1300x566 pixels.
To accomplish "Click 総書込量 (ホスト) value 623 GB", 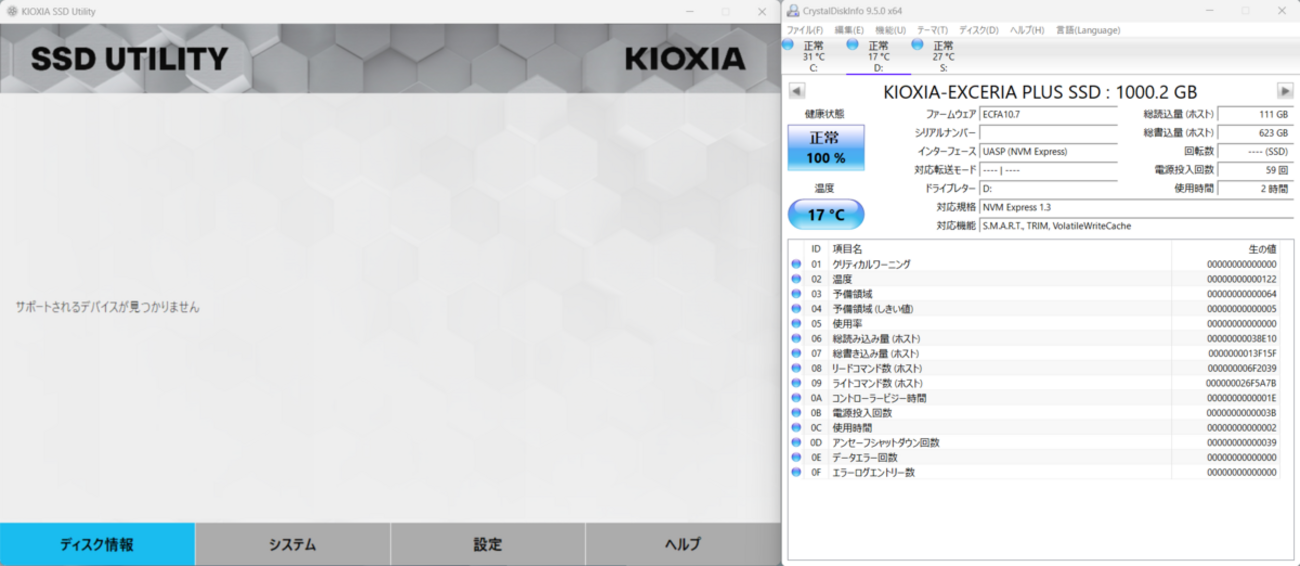I will pos(1255,133).
